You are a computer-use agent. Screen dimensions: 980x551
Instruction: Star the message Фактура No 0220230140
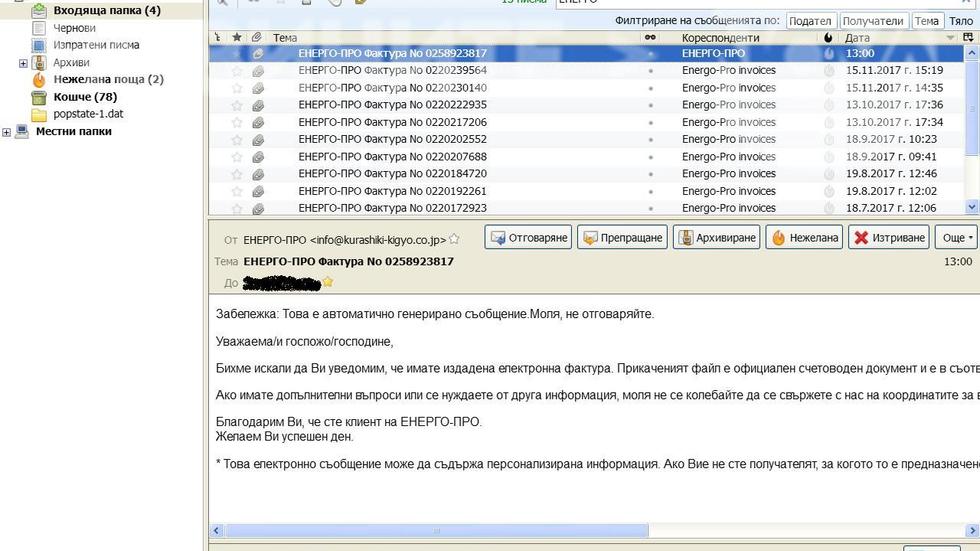(x=237, y=88)
